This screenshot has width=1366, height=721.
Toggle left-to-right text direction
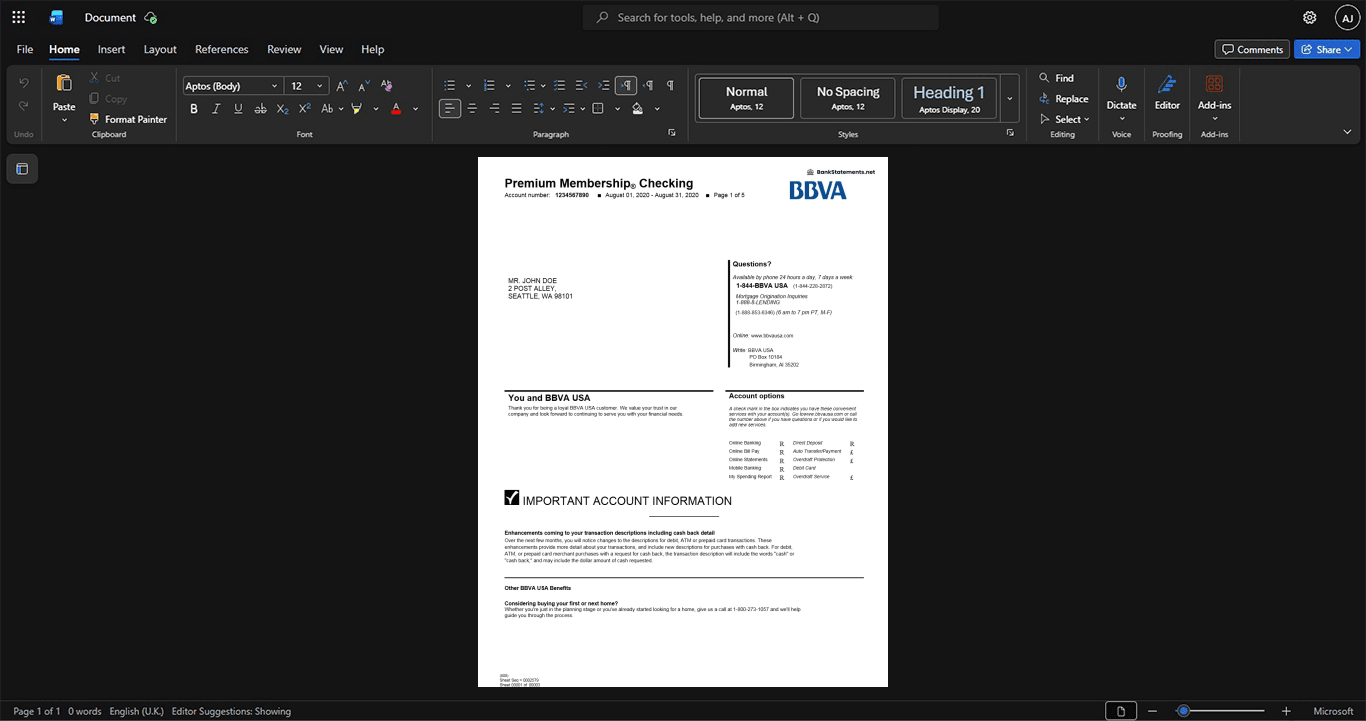pos(626,86)
